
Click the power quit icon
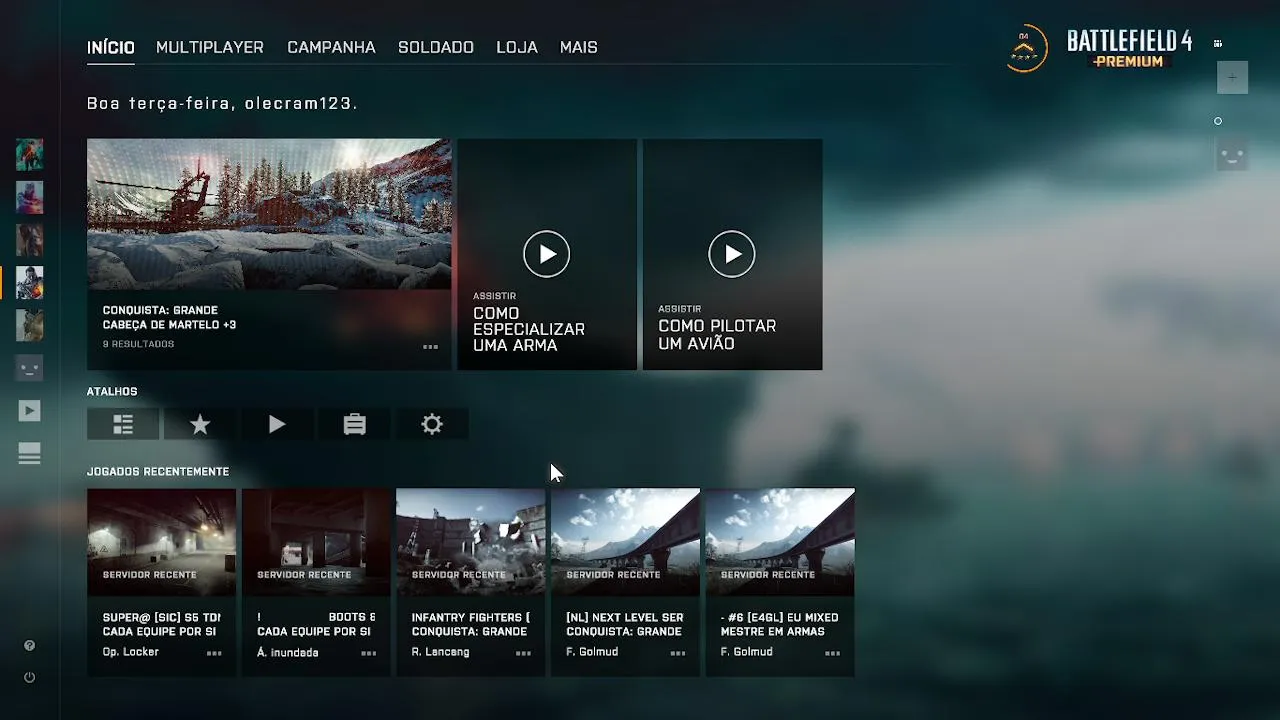point(29,677)
